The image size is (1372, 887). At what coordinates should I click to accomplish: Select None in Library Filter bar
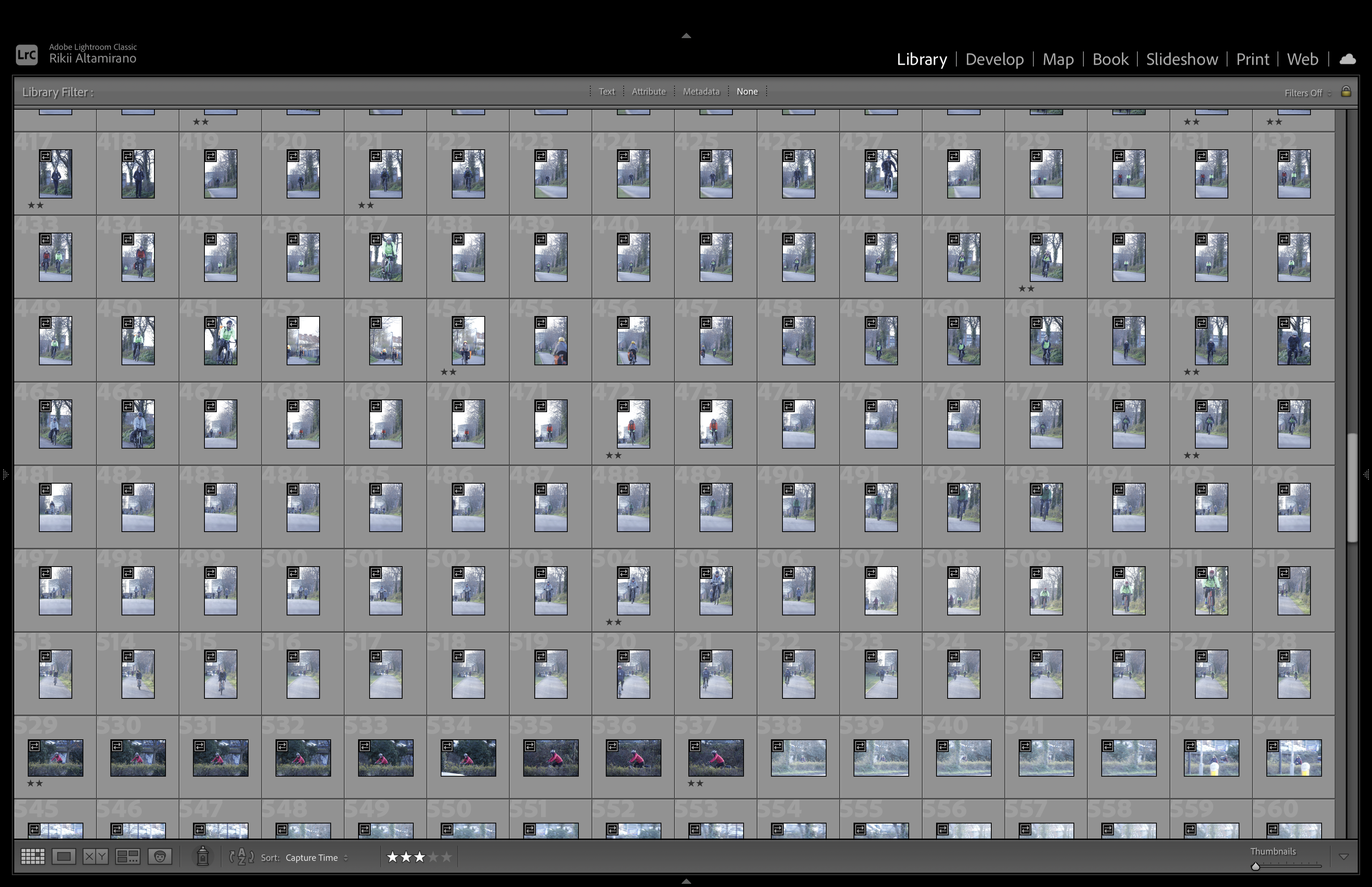tap(747, 92)
